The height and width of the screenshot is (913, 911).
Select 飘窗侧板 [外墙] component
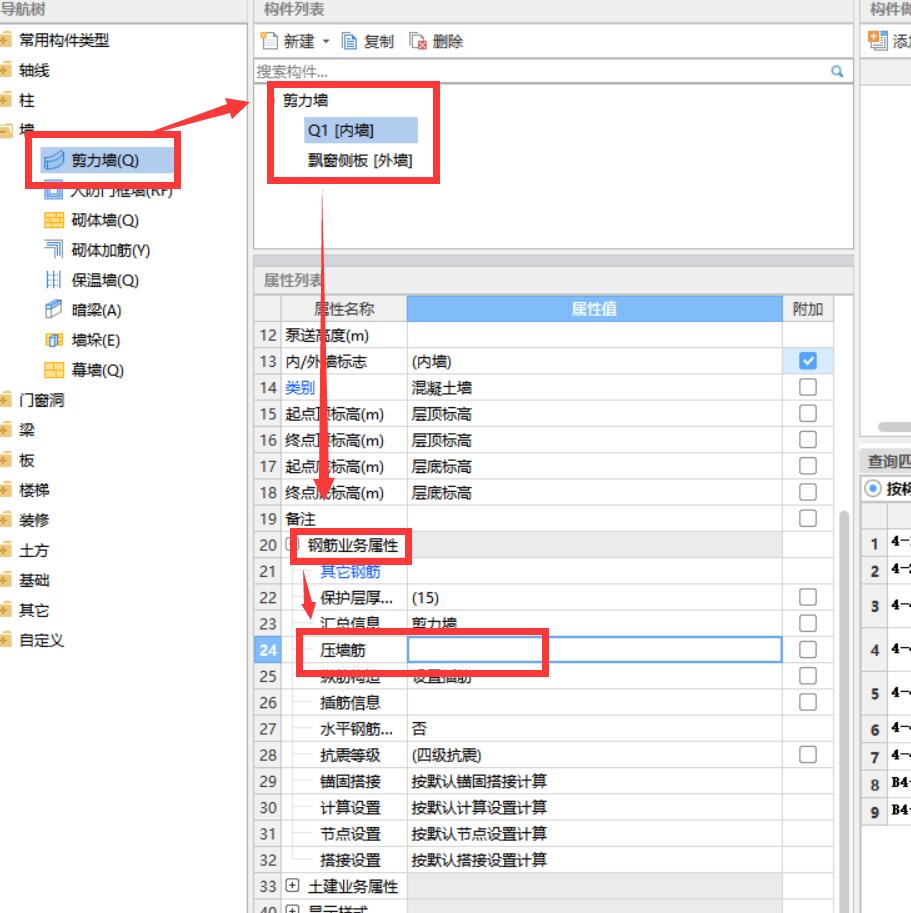(x=360, y=160)
